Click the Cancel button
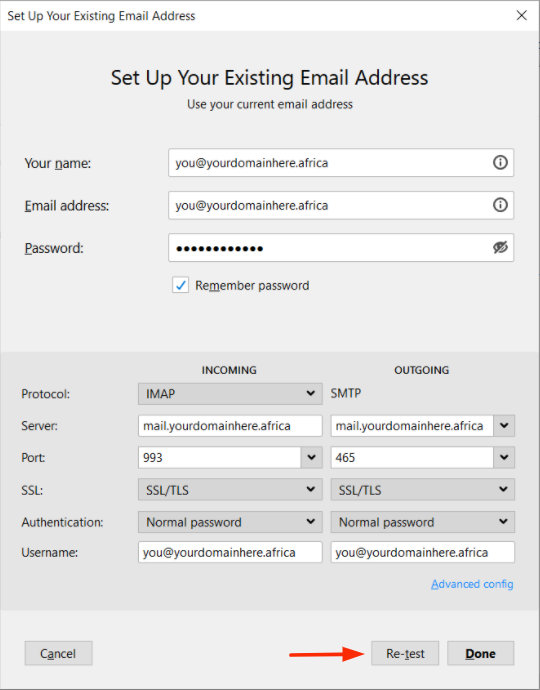Image resolution: width=540 pixels, height=690 pixels. click(x=59, y=653)
